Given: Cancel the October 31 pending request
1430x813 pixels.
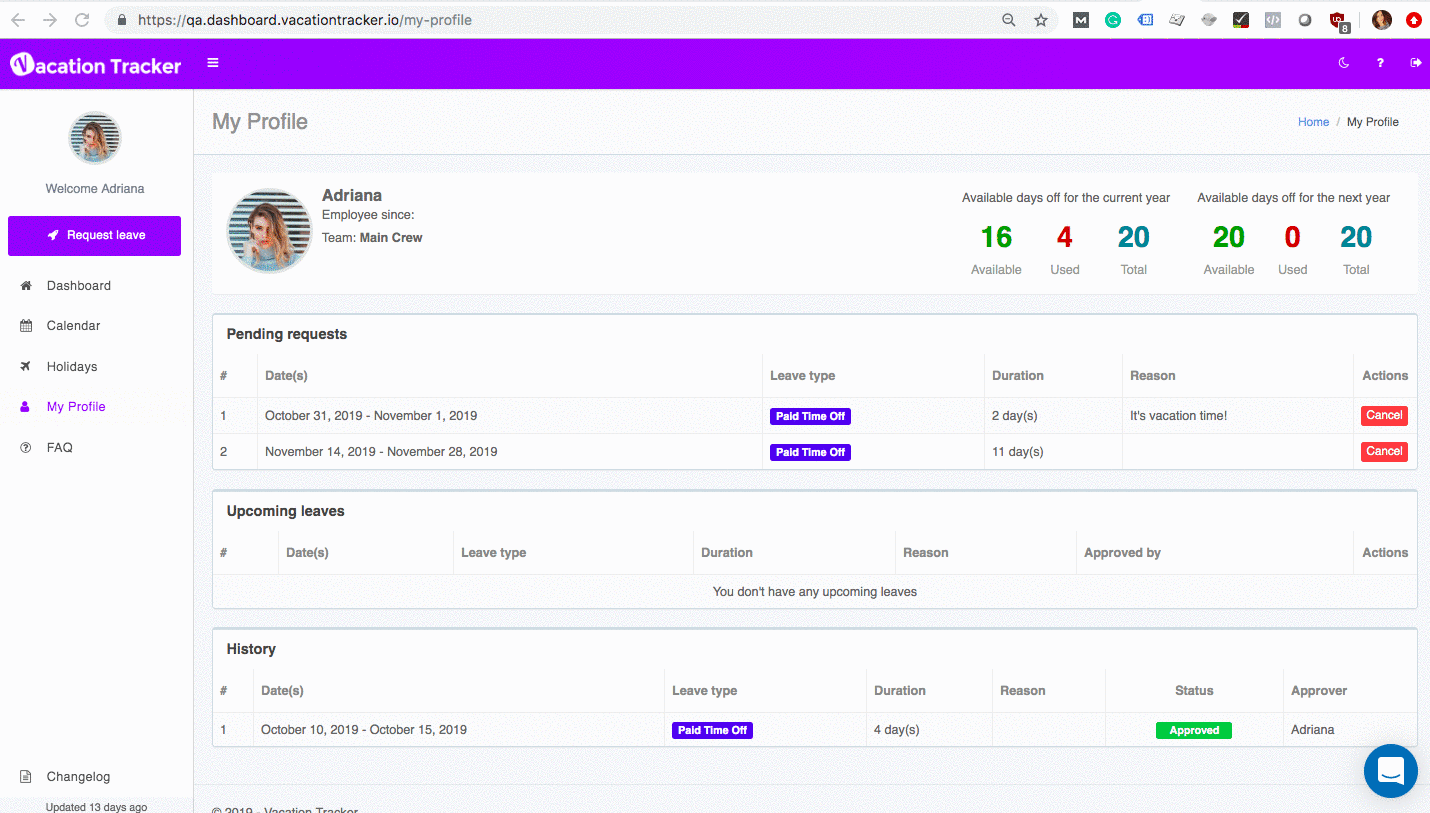Looking at the screenshot, I should 1384,416.
